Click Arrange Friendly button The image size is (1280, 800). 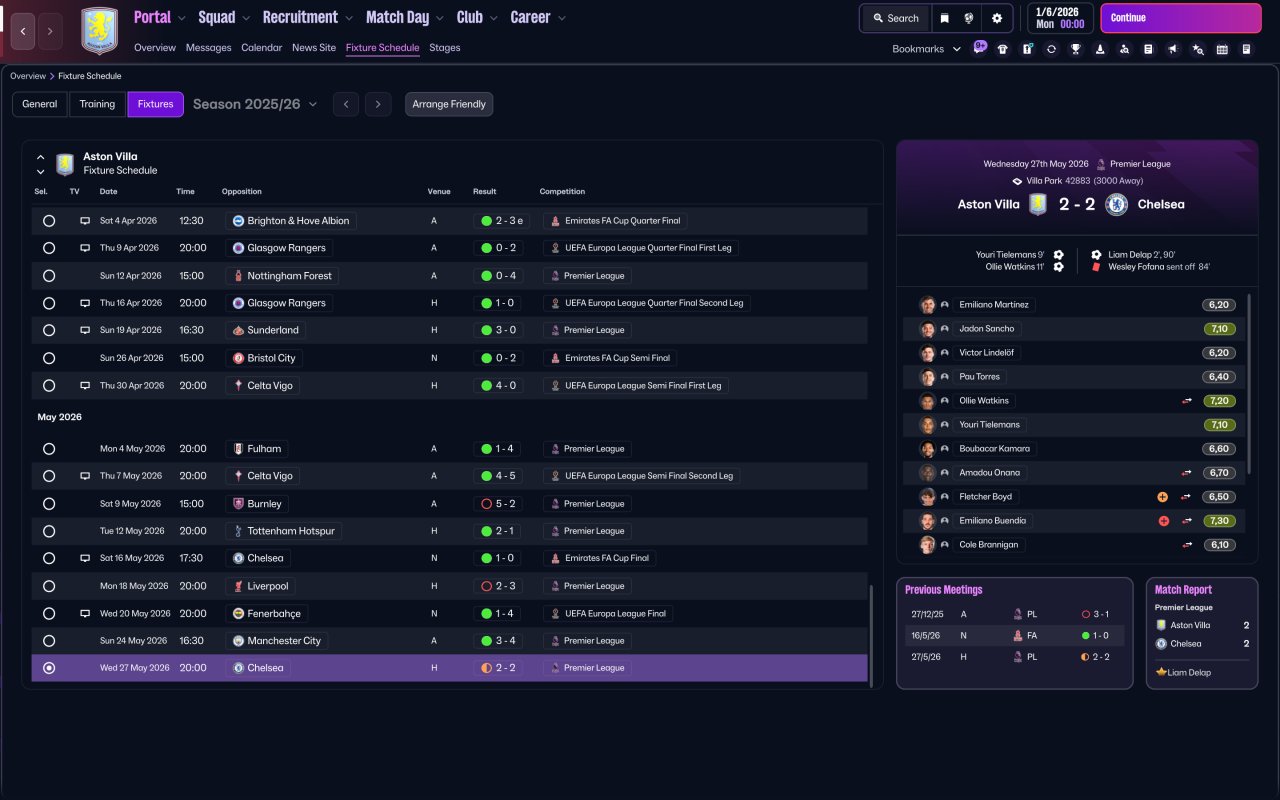(x=449, y=104)
